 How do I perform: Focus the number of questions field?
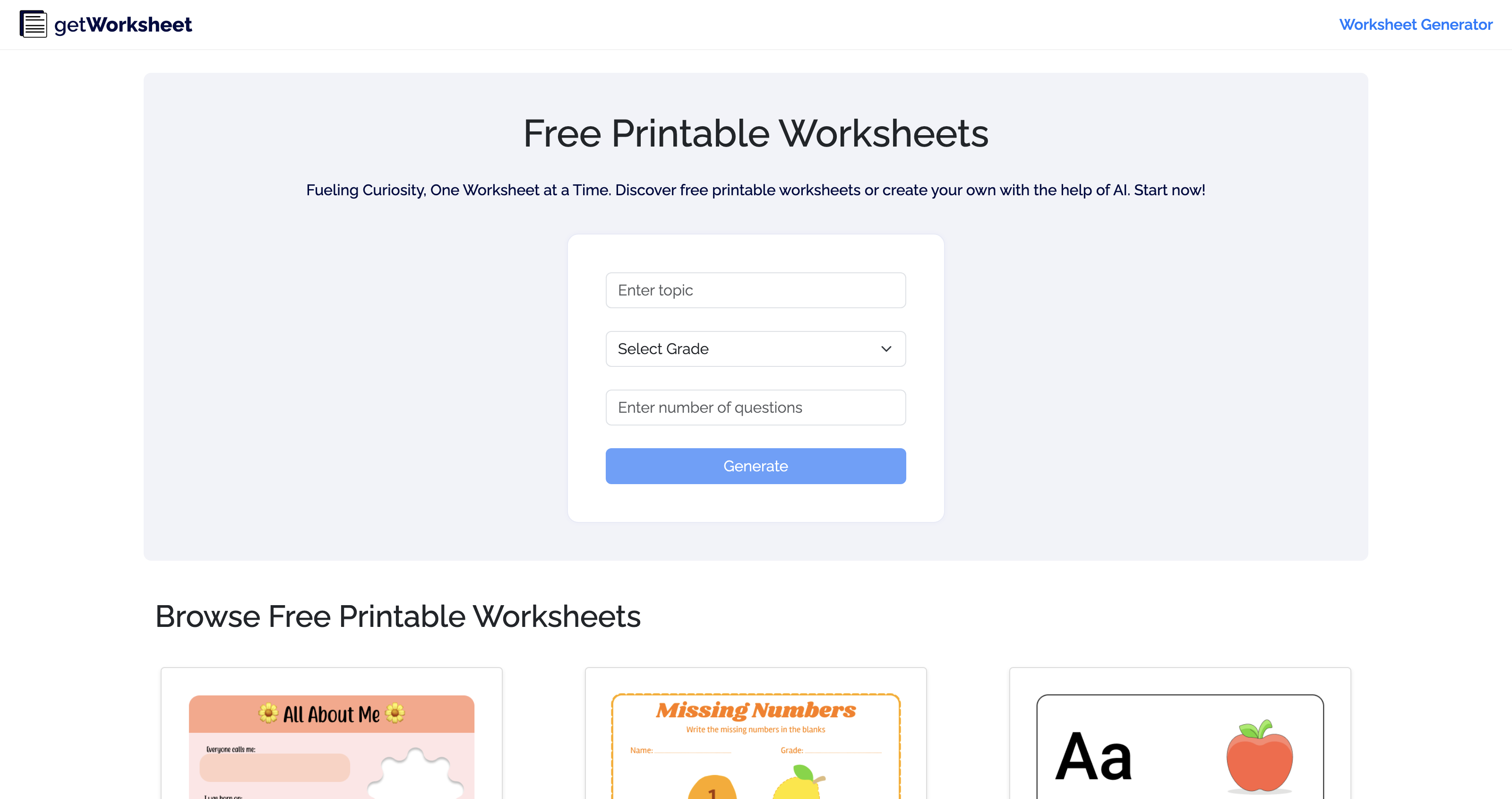tap(756, 408)
